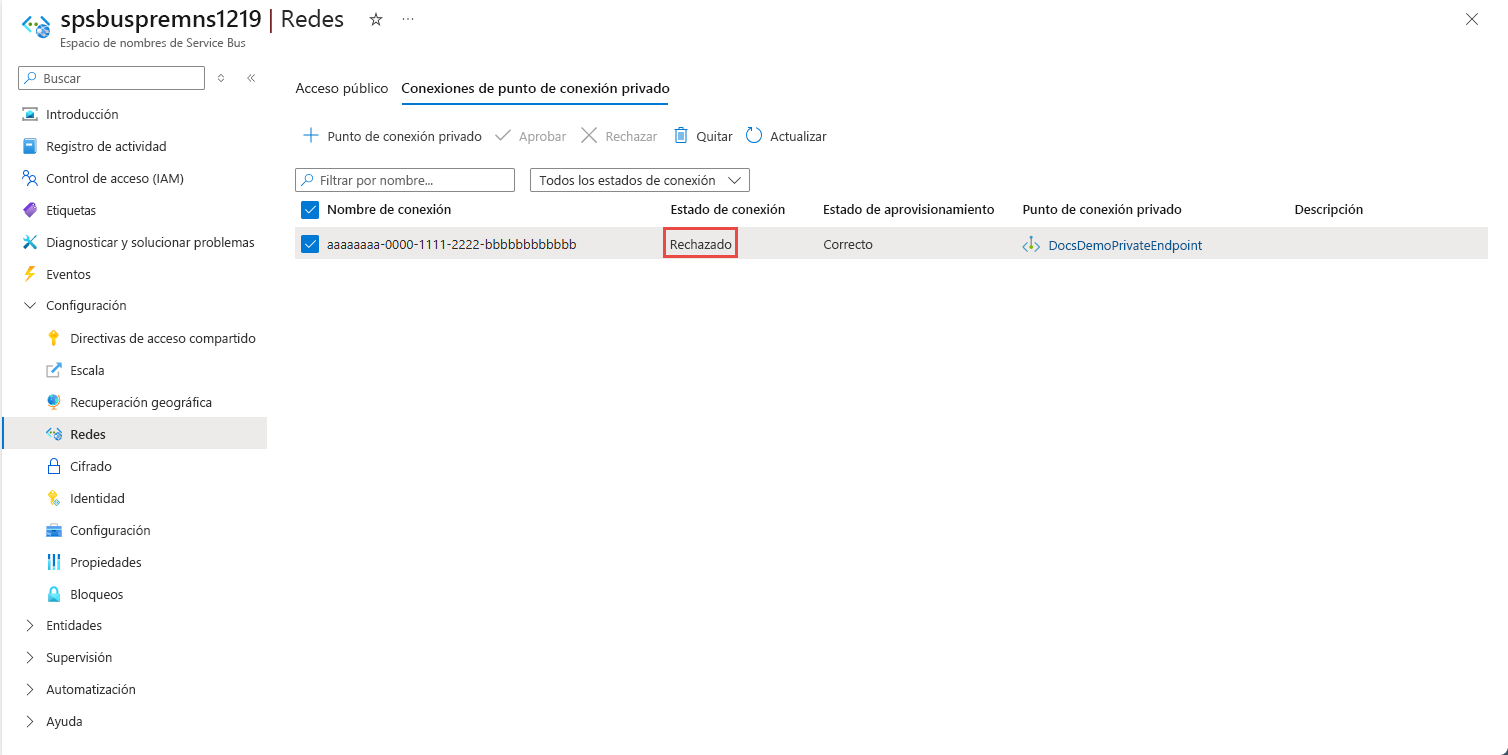
Task: Click the Propiedades bars icon
Action: [54, 562]
